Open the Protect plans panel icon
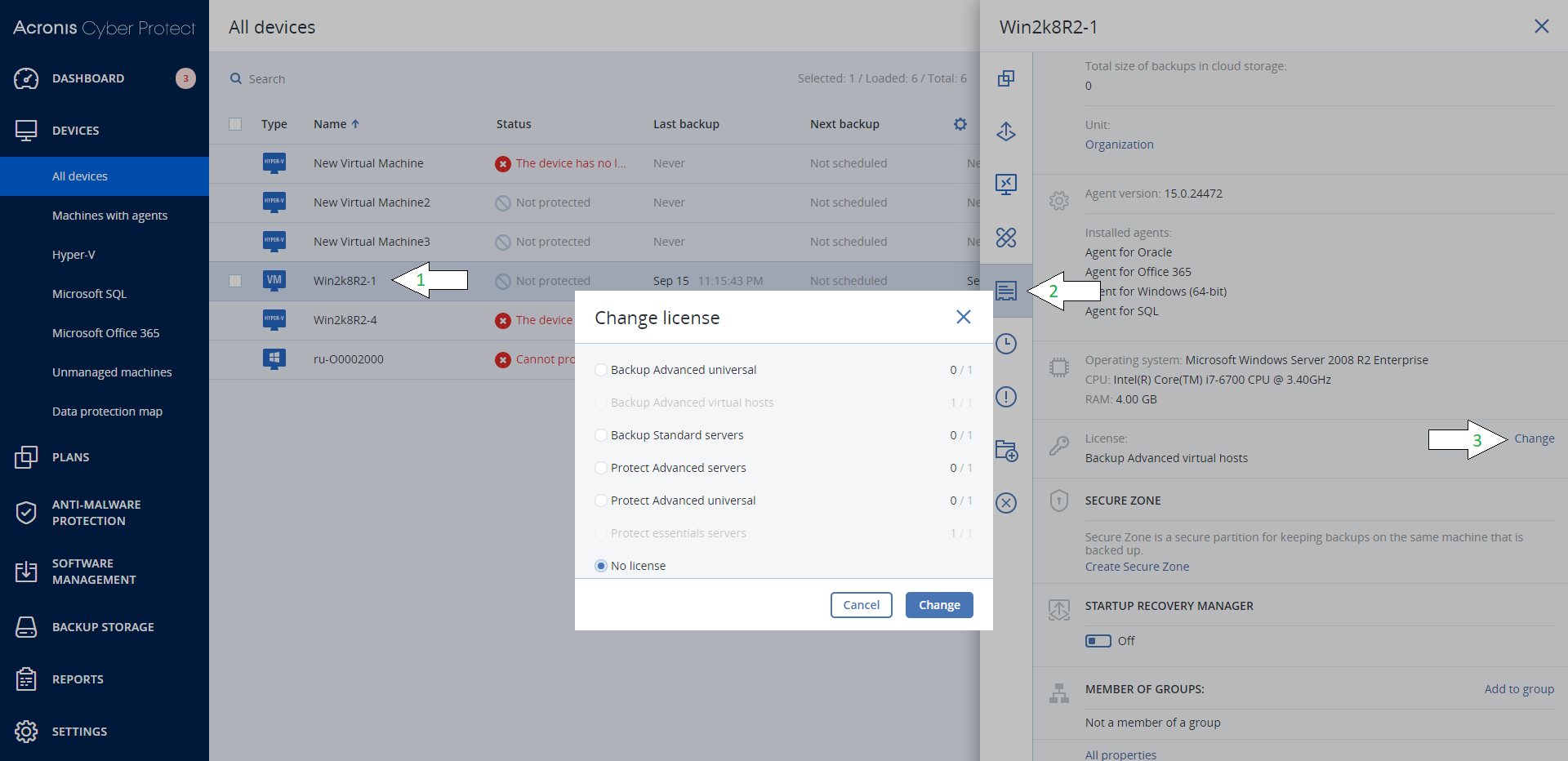 (x=1006, y=78)
